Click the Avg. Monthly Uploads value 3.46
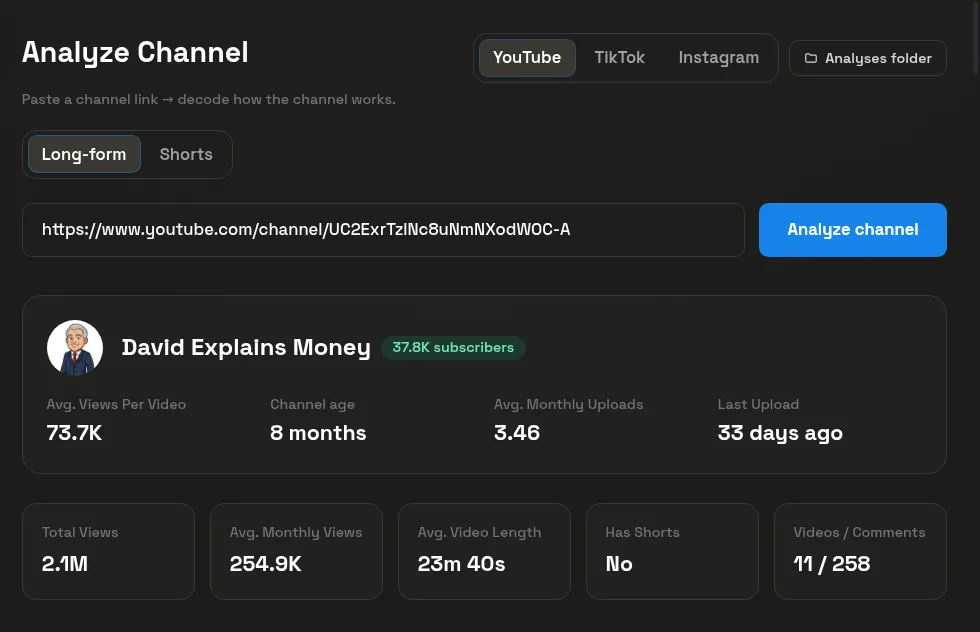The image size is (980, 632). tap(517, 433)
